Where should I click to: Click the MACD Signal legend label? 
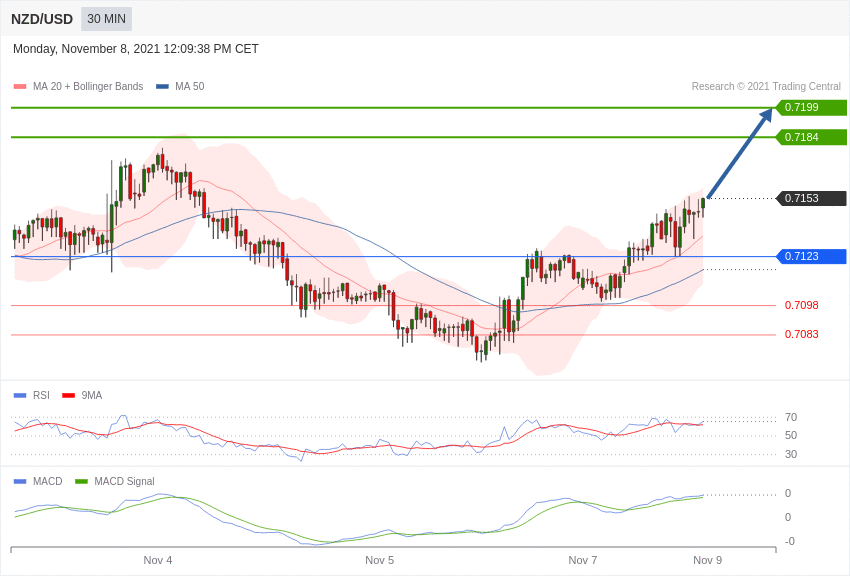point(124,481)
